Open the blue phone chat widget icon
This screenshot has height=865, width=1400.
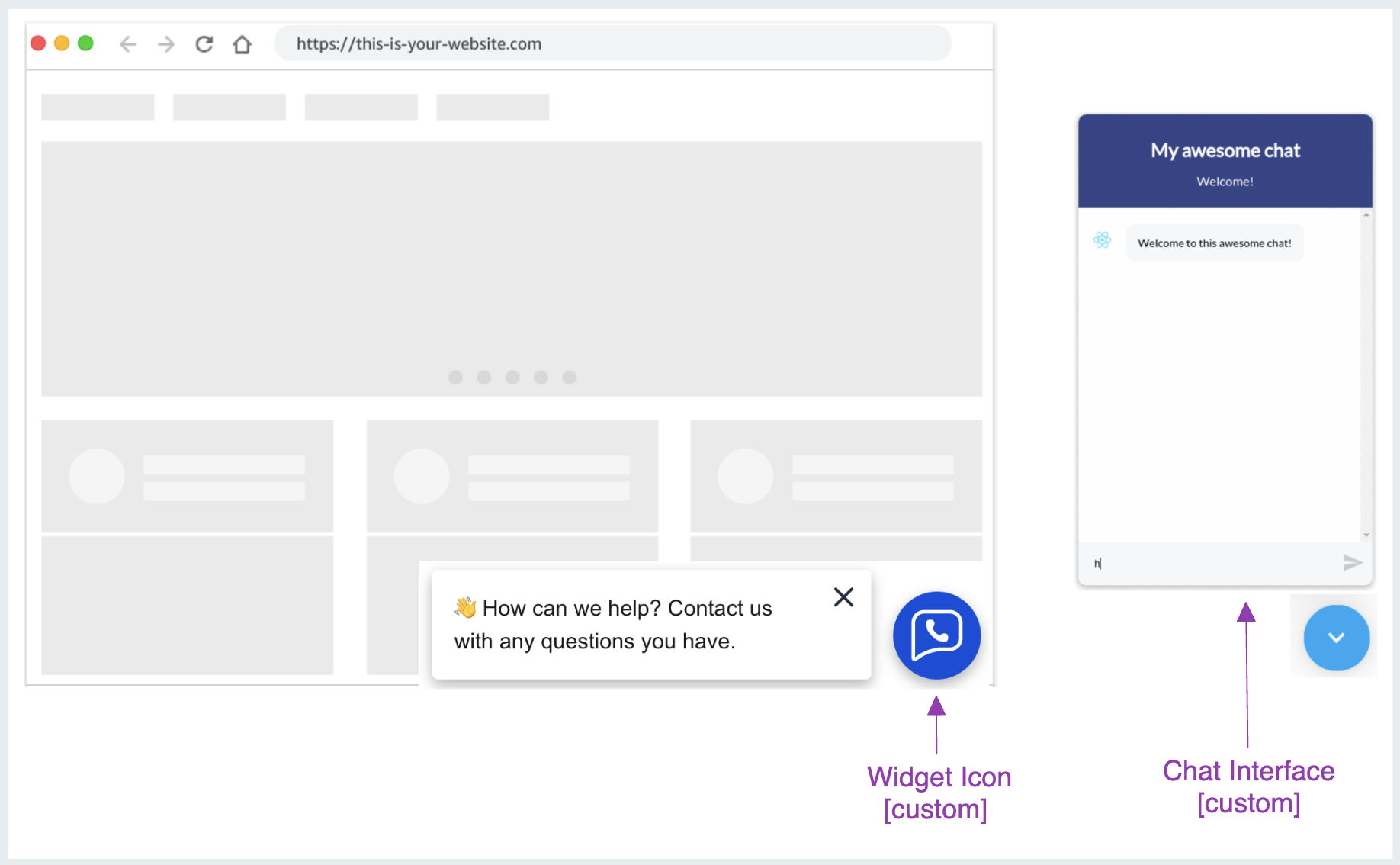(x=936, y=635)
